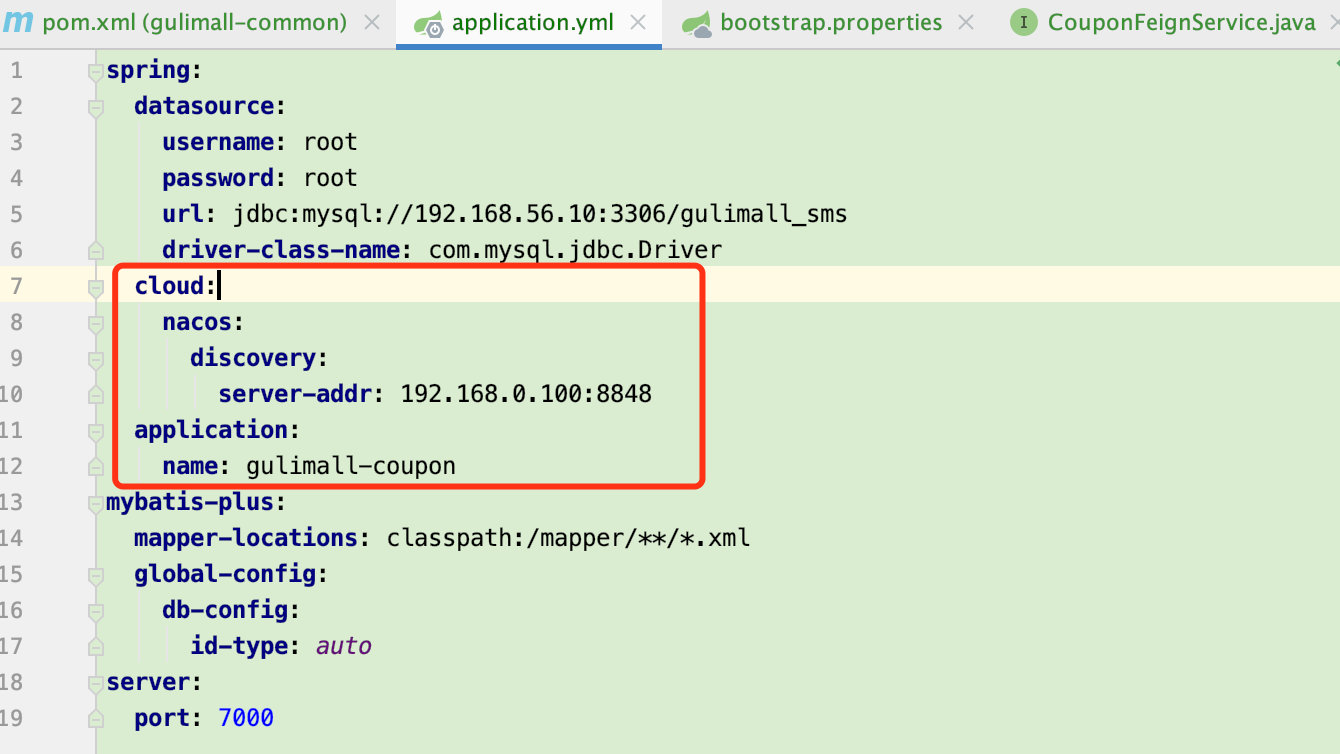Click 'com.mysql.jdbc.Driver' value
This screenshot has width=1340, height=754.
[x=575, y=250]
